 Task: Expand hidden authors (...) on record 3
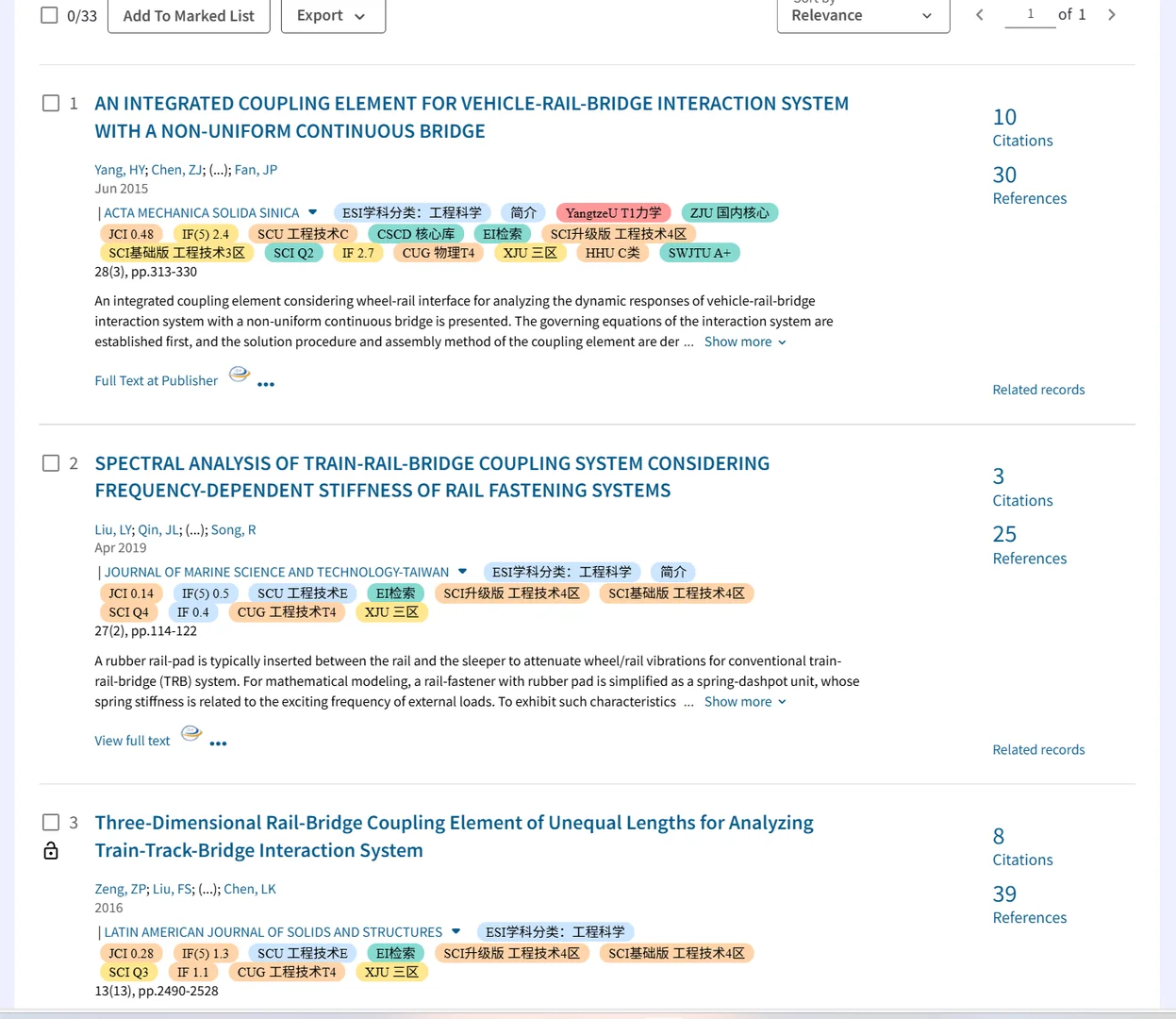pyautogui.click(x=207, y=889)
